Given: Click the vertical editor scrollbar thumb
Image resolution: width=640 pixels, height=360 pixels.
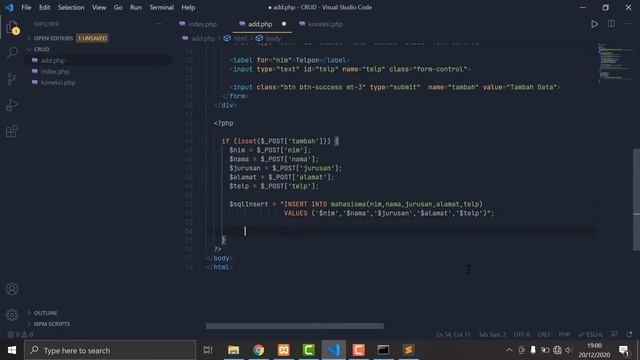Looking at the screenshot, I should coord(636,200).
